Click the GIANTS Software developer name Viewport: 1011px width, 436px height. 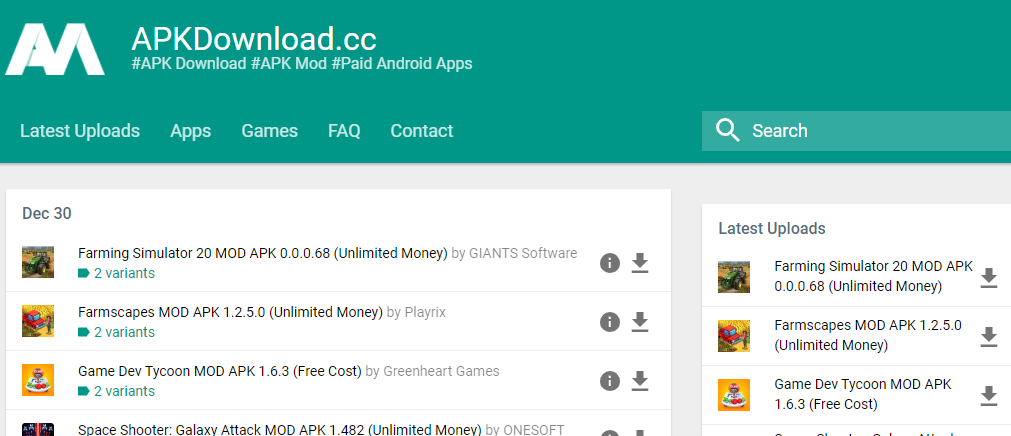click(522, 253)
